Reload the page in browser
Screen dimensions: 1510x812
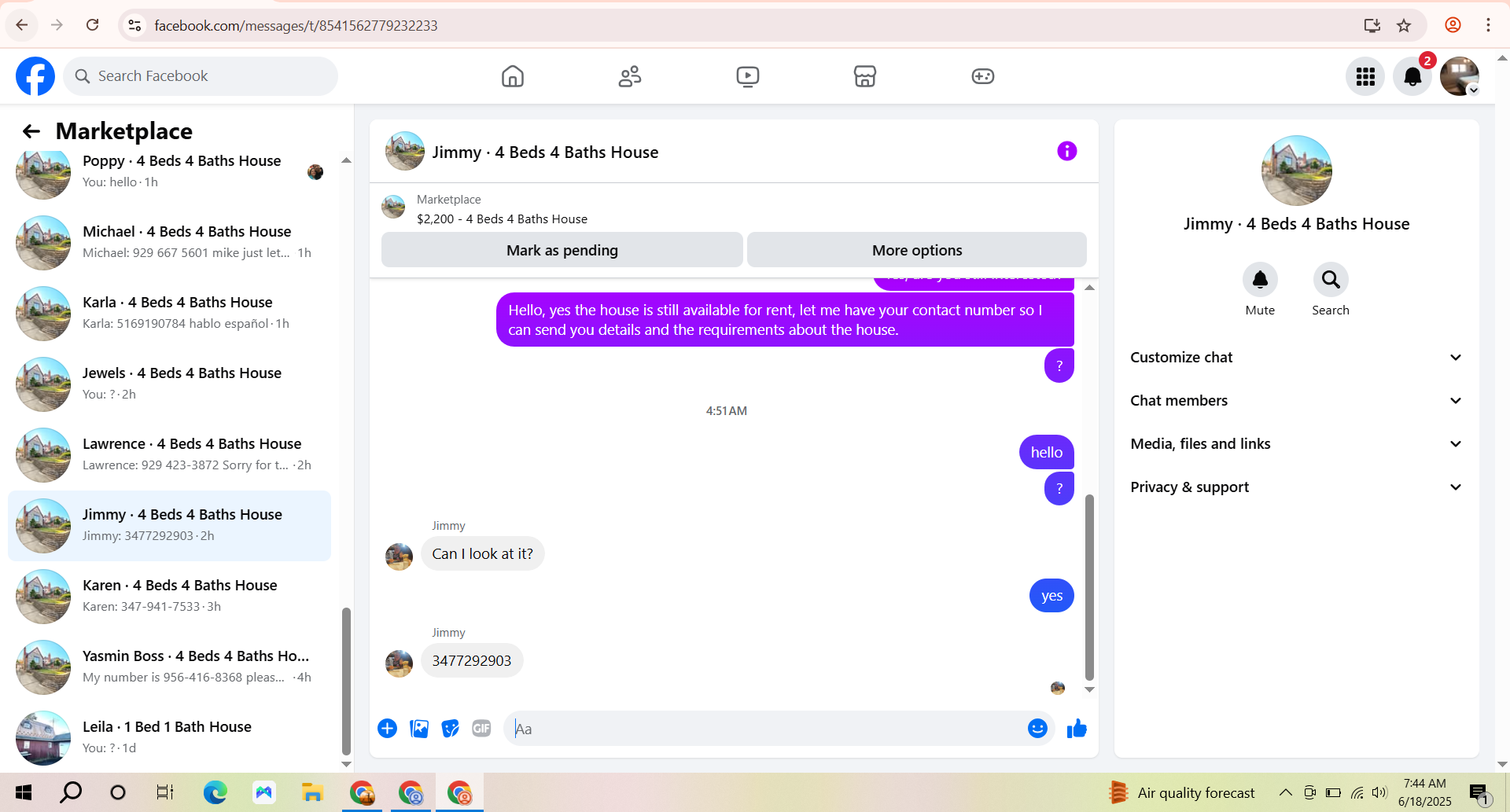[92, 25]
